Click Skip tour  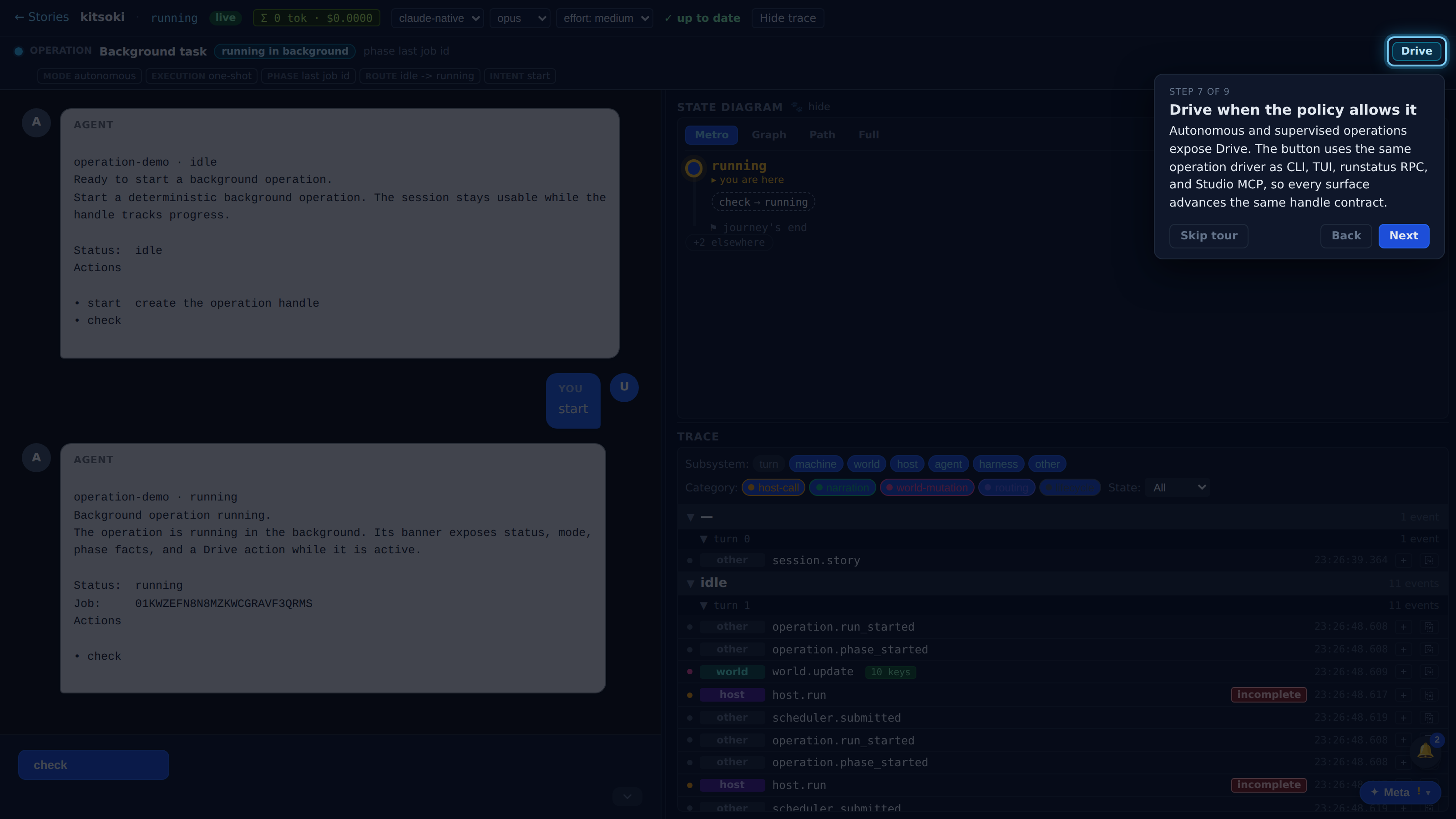click(1208, 236)
